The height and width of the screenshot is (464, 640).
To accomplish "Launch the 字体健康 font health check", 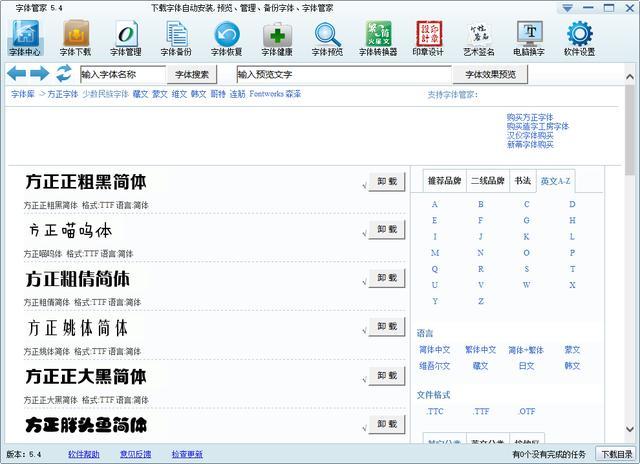I will 277,37.
